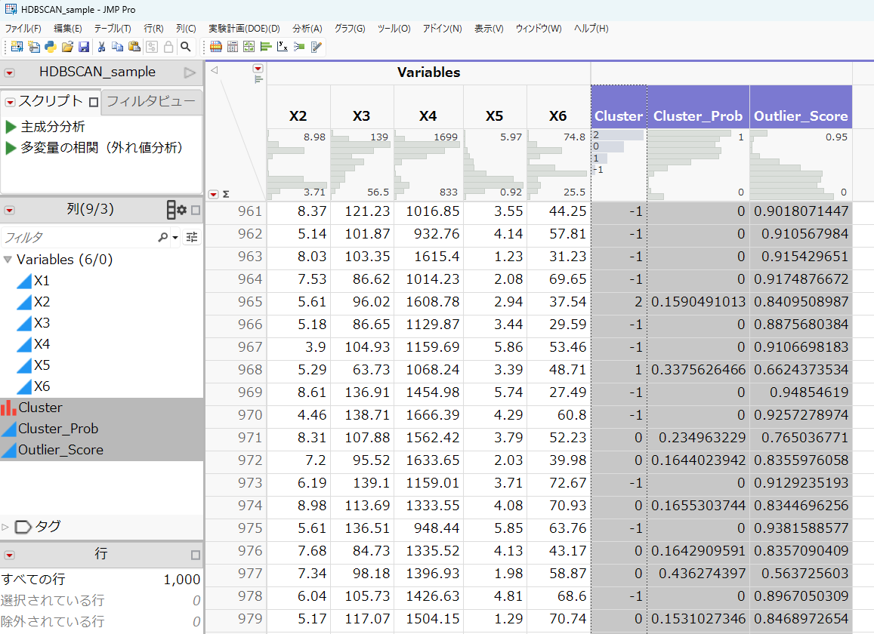Click the magnifying glass search icon

pos(186,47)
